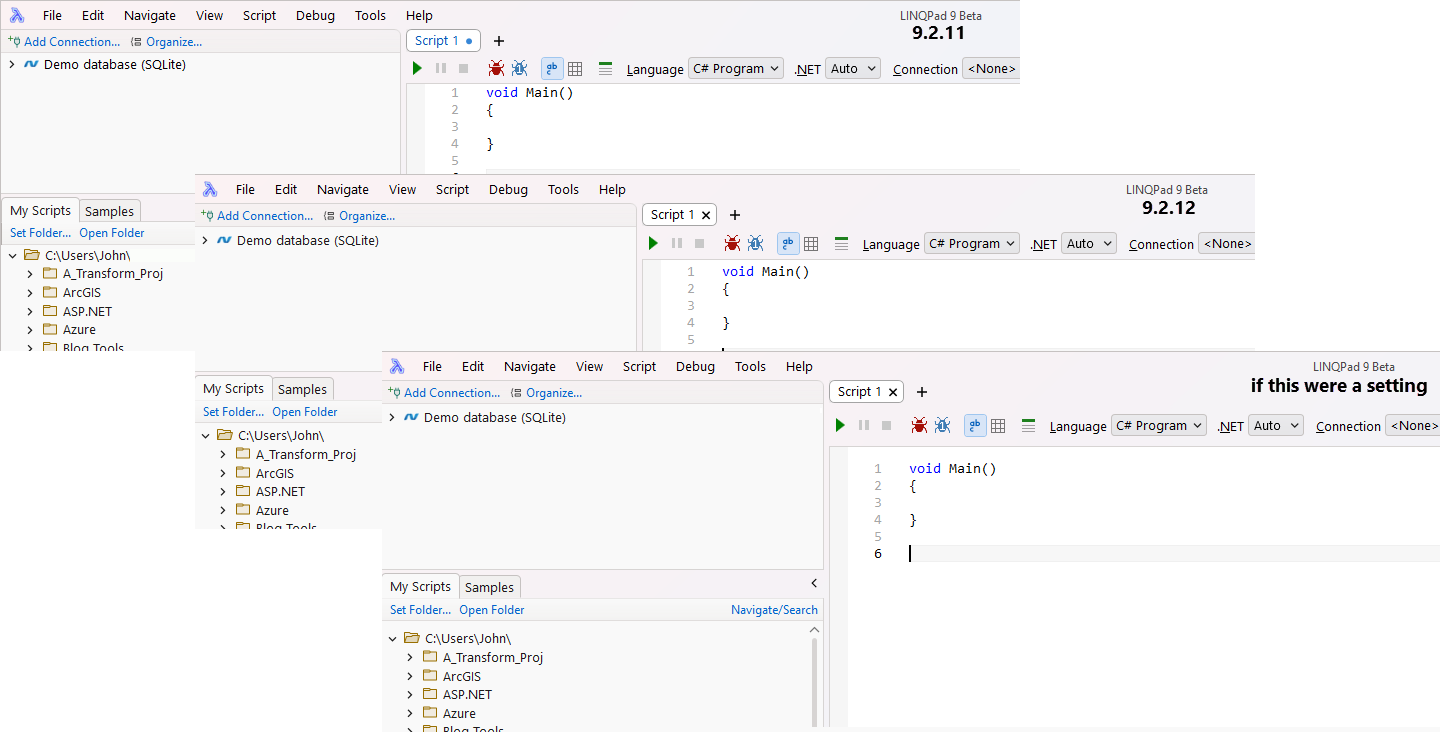Click Open Folder in the 9.2.12 window

coord(305,411)
